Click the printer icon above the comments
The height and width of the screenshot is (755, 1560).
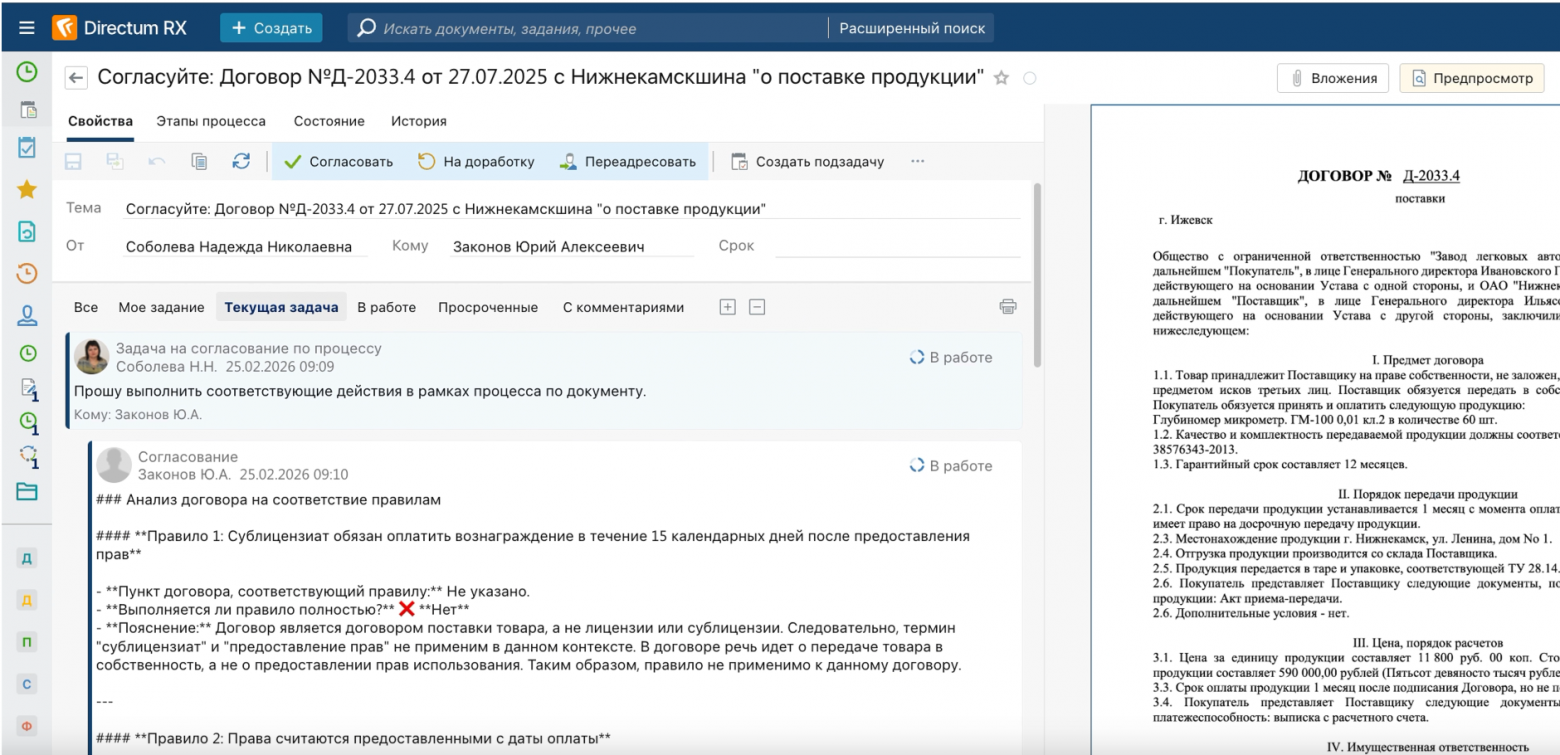point(1008,307)
